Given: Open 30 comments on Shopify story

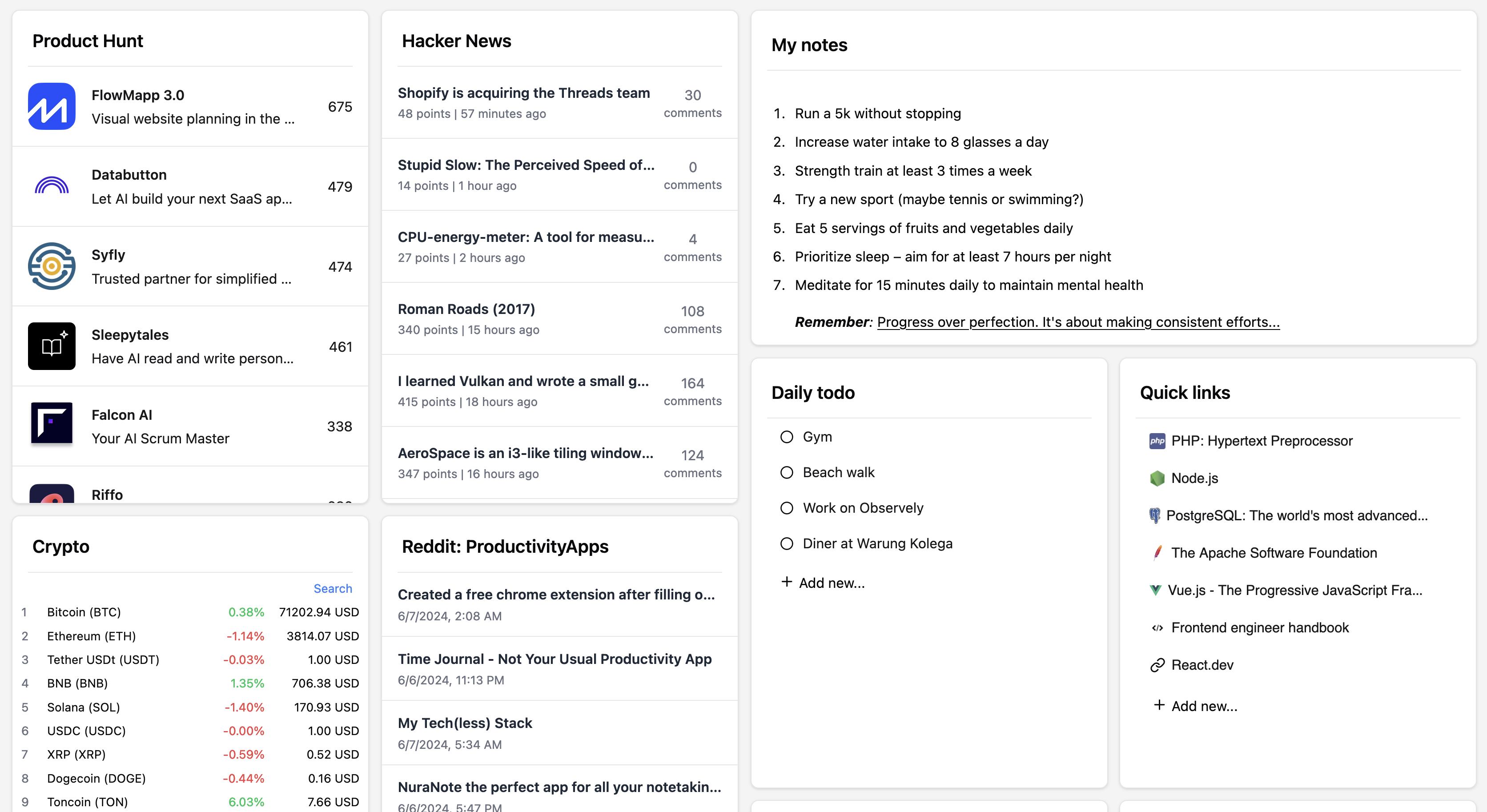Looking at the screenshot, I should tap(692, 103).
